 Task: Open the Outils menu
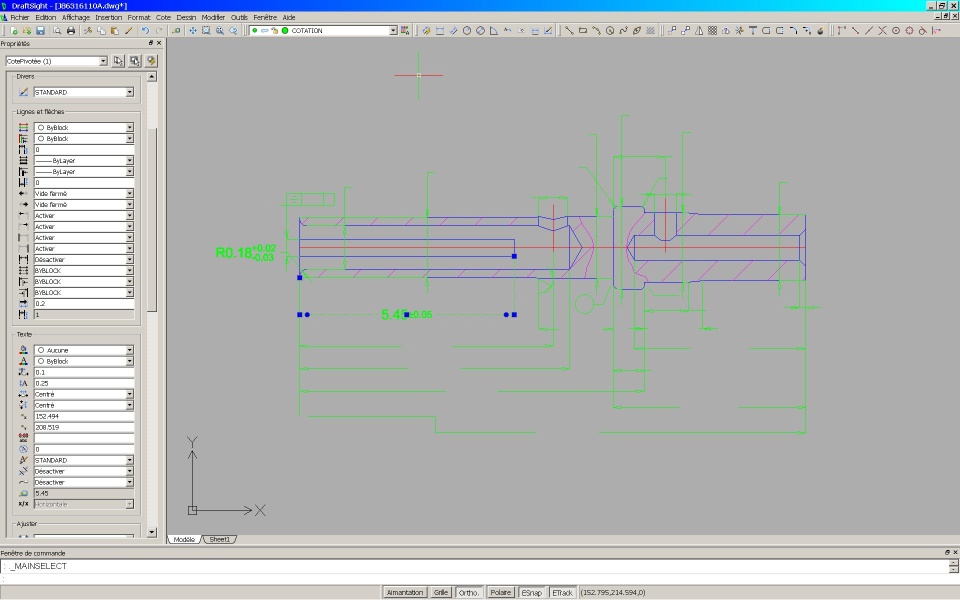click(x=239, y=18)
